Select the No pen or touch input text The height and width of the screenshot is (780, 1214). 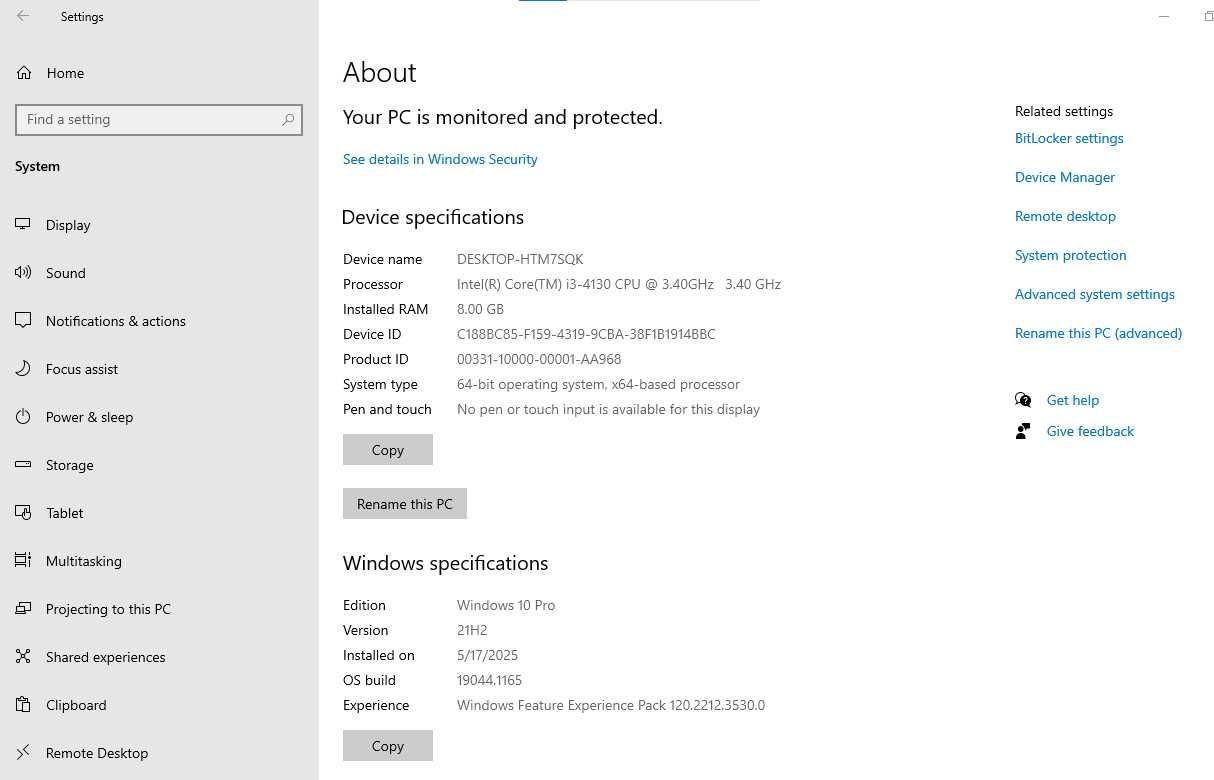[608, 409]
